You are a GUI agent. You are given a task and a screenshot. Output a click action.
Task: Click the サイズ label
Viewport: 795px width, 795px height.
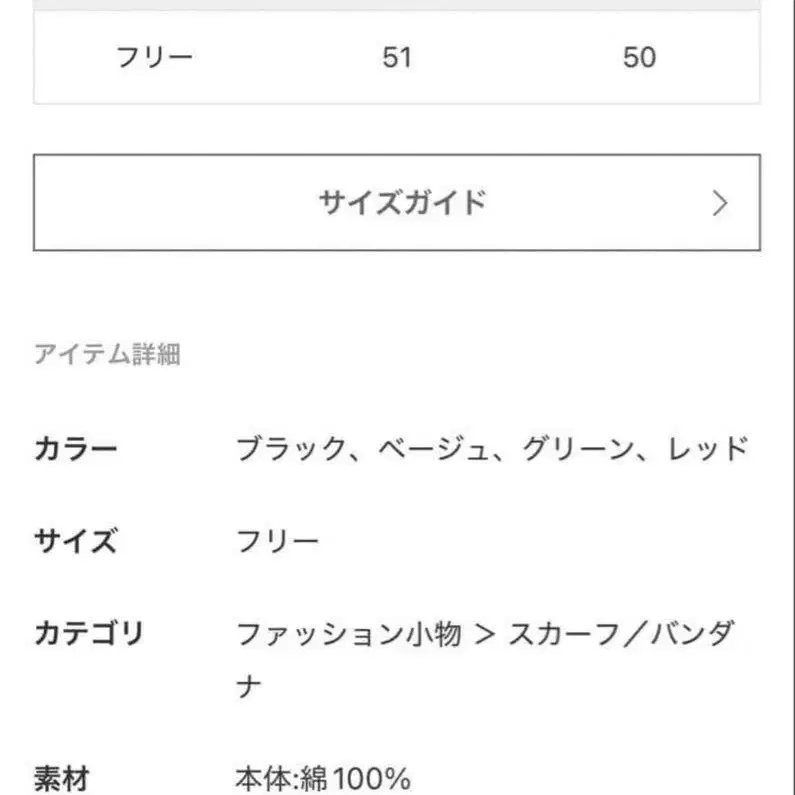tap(76, 541)
